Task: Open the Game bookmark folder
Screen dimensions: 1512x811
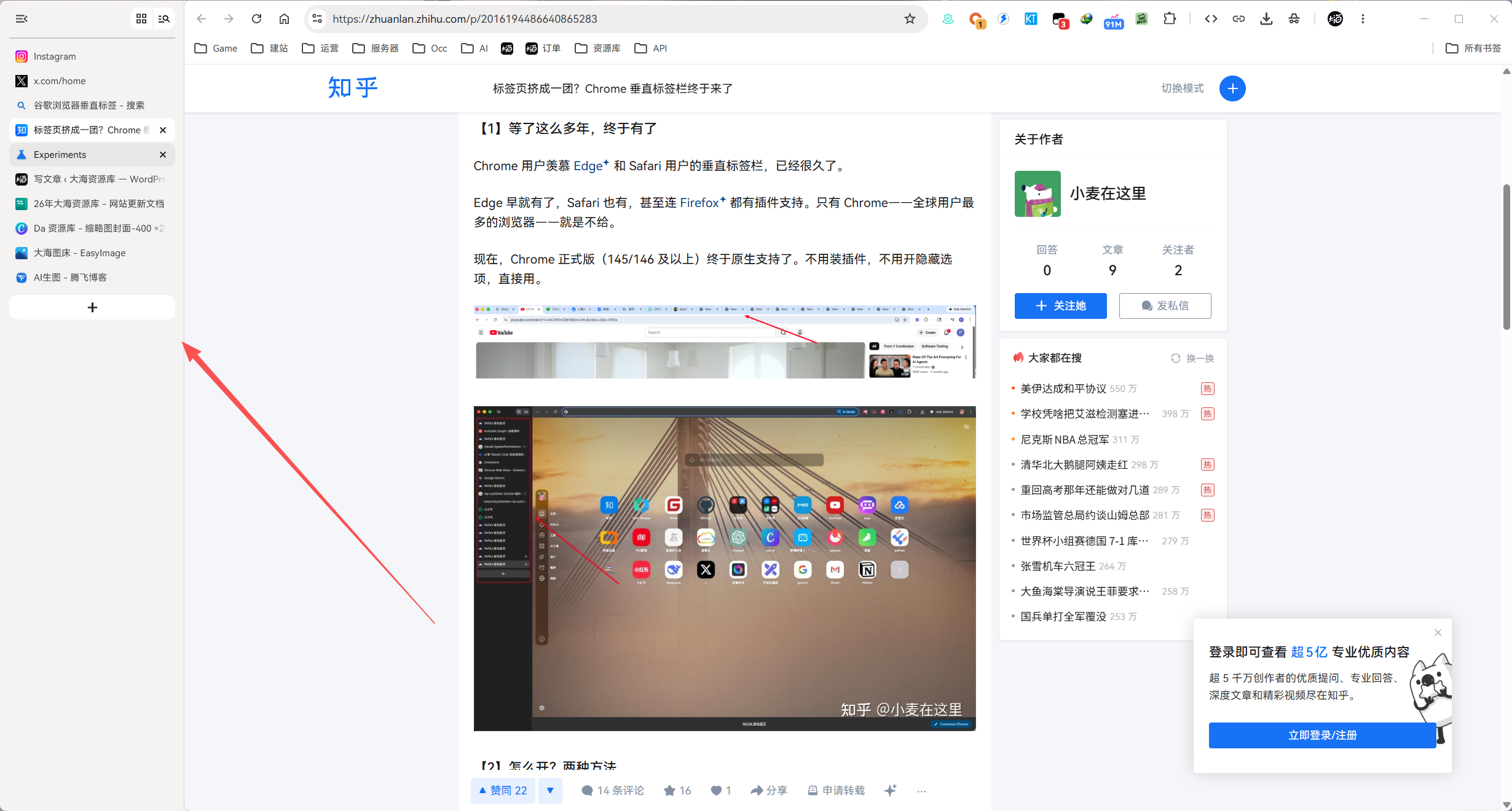Action: pos(216,49)
